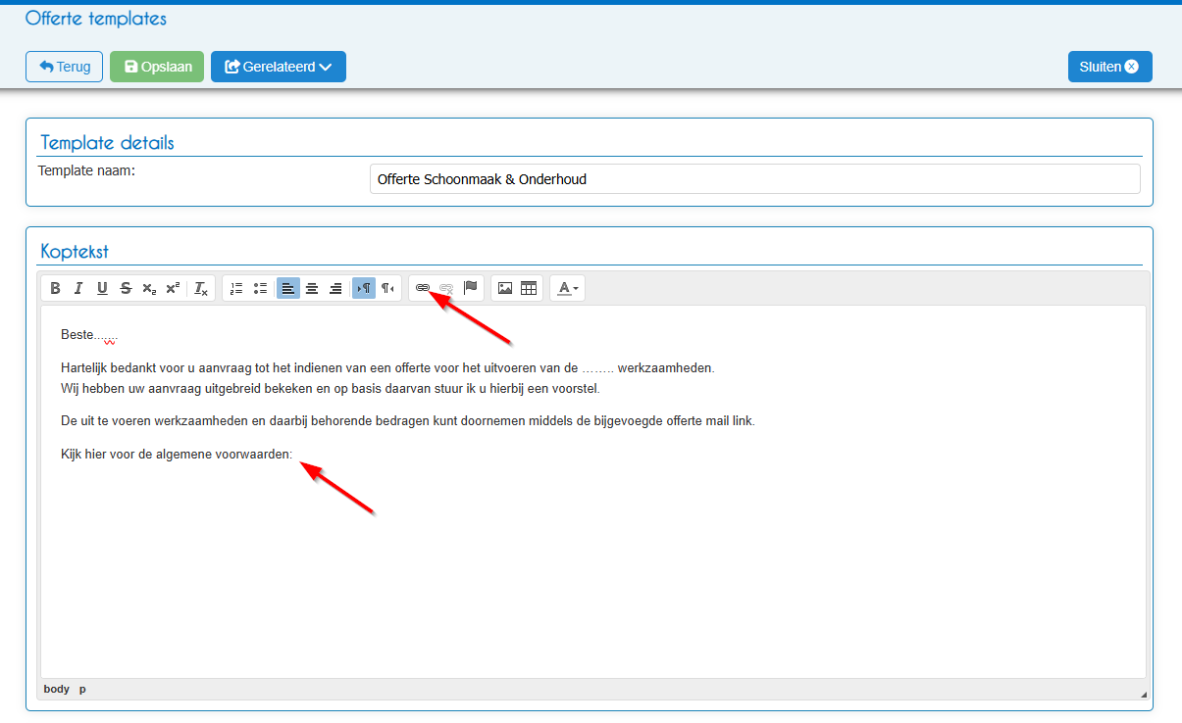This screenshot has width=1182, height=723.
Task: Apply underline formatting
Action: point(102,288)
